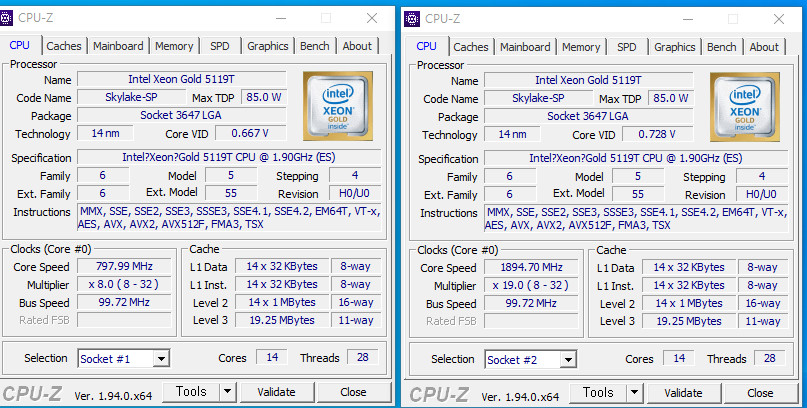The width and height of the screenshot is (807, 408).
Task: Click the CPU-Z app icon in left window title bar
Action: click(6, 18)
